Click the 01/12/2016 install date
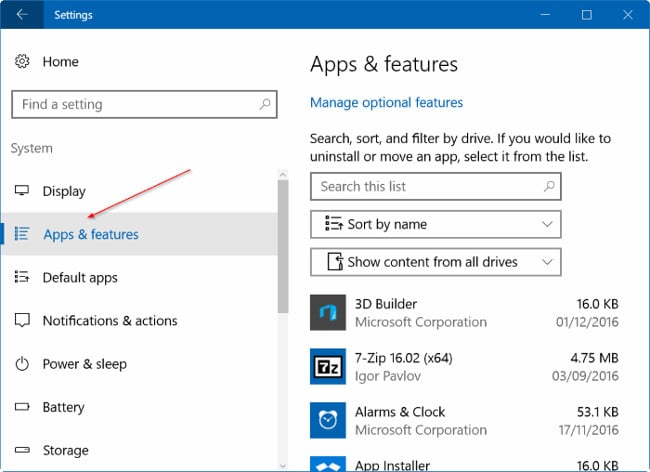The height and width of the screenshot is (472, 650). click(x=587, y=322)
